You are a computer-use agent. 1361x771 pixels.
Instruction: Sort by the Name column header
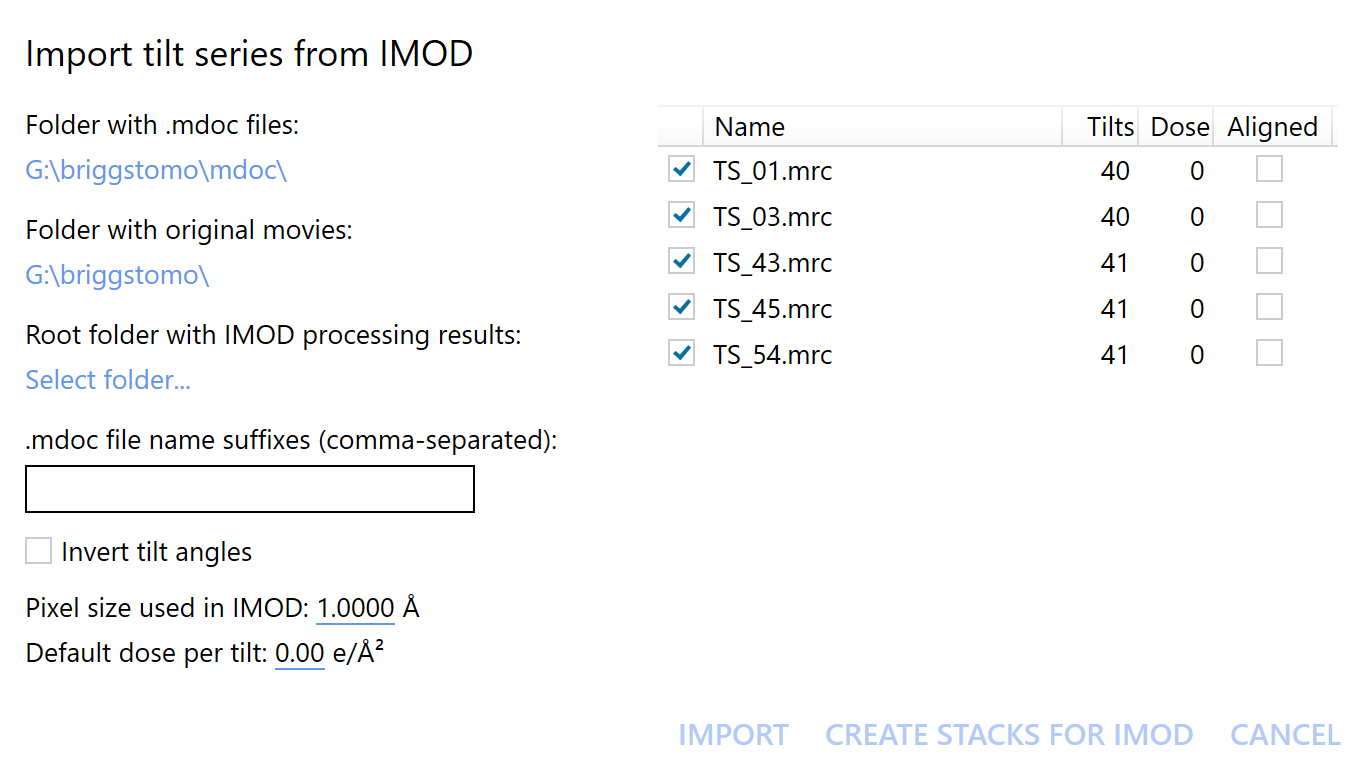[883, 127]
